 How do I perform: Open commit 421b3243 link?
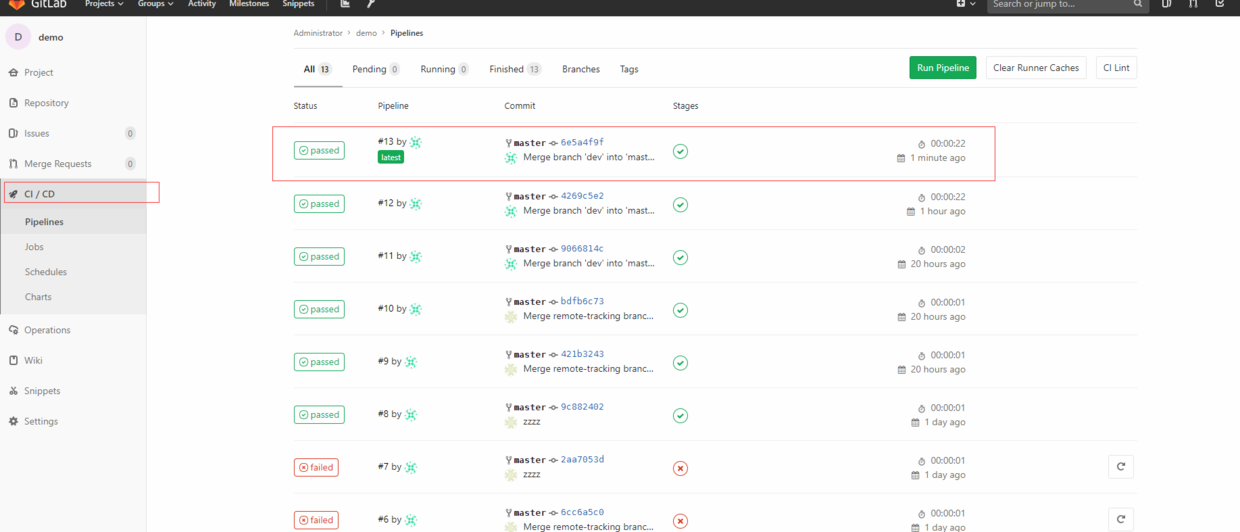(582, 354)
